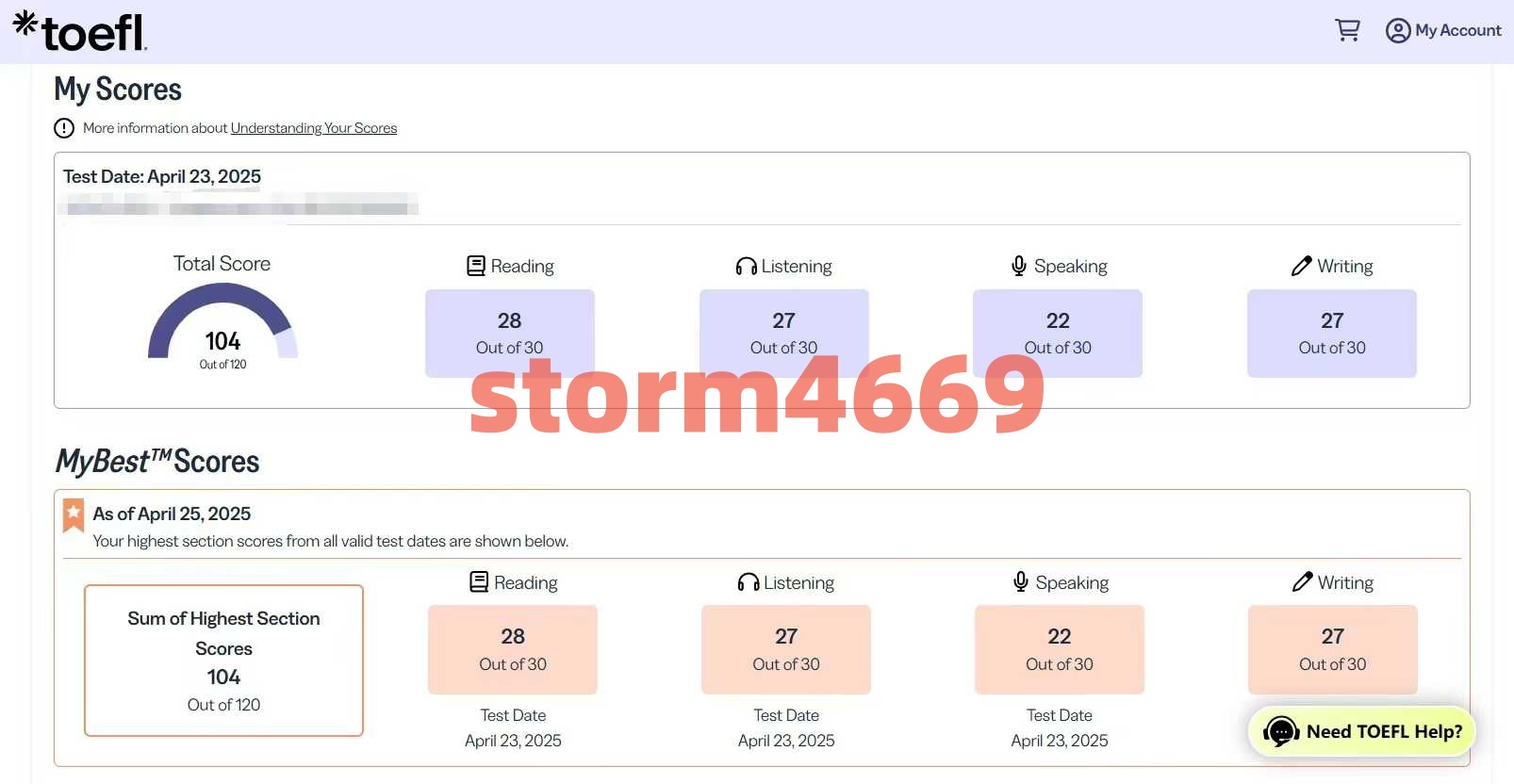Screen dimensions: 1514x784
Task: Click the toefl logo
Action: 80,31
